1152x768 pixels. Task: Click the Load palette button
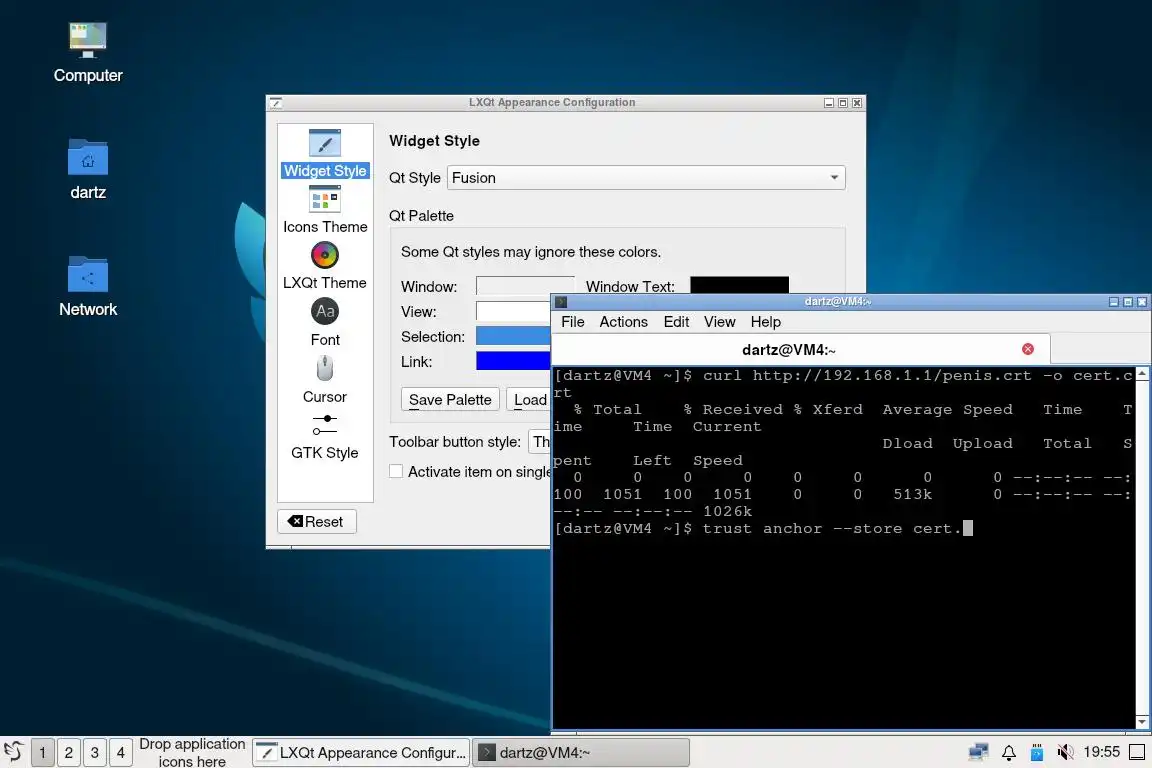(528, 400)
